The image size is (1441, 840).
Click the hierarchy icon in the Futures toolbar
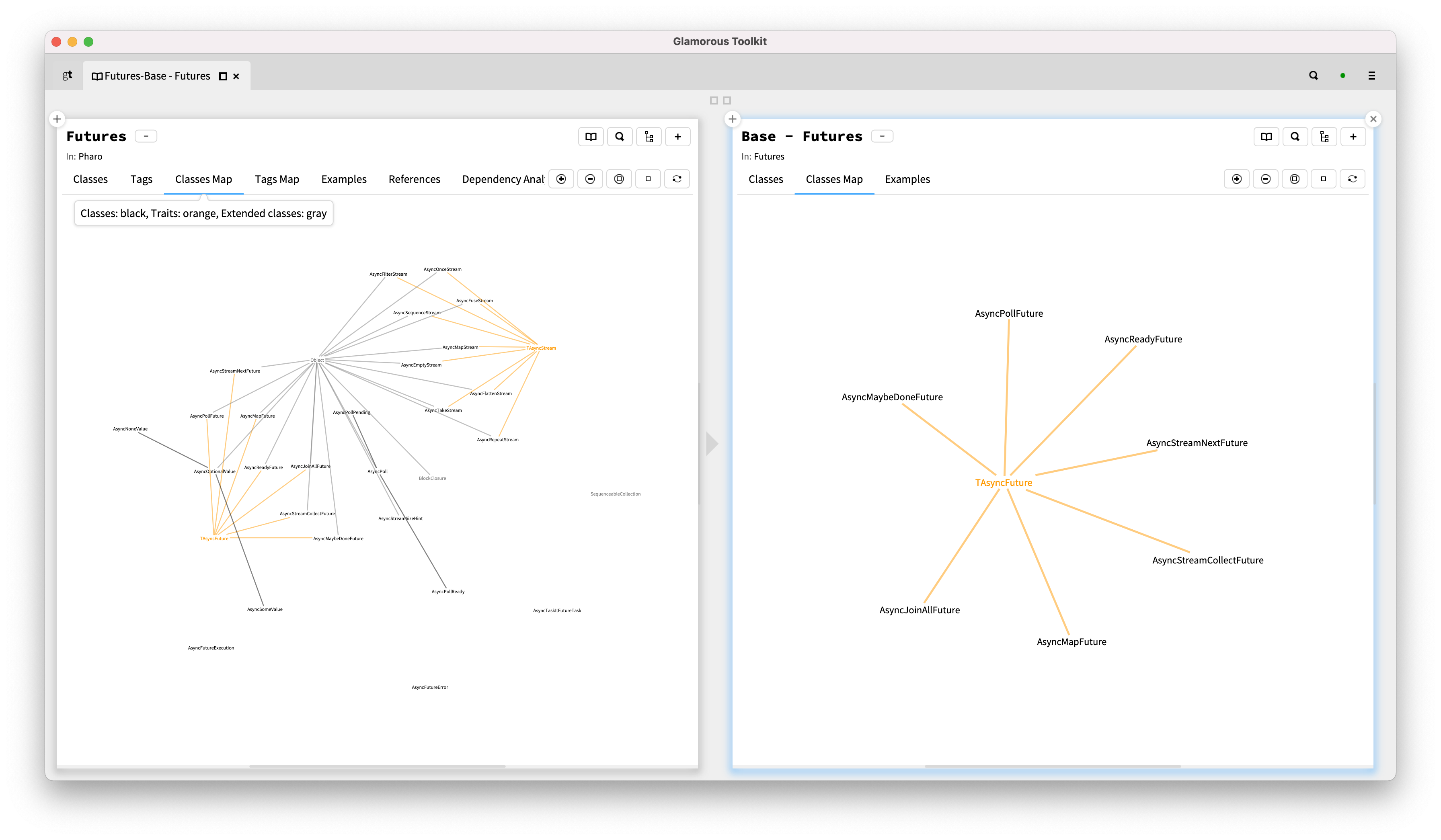tap(649, 136)
